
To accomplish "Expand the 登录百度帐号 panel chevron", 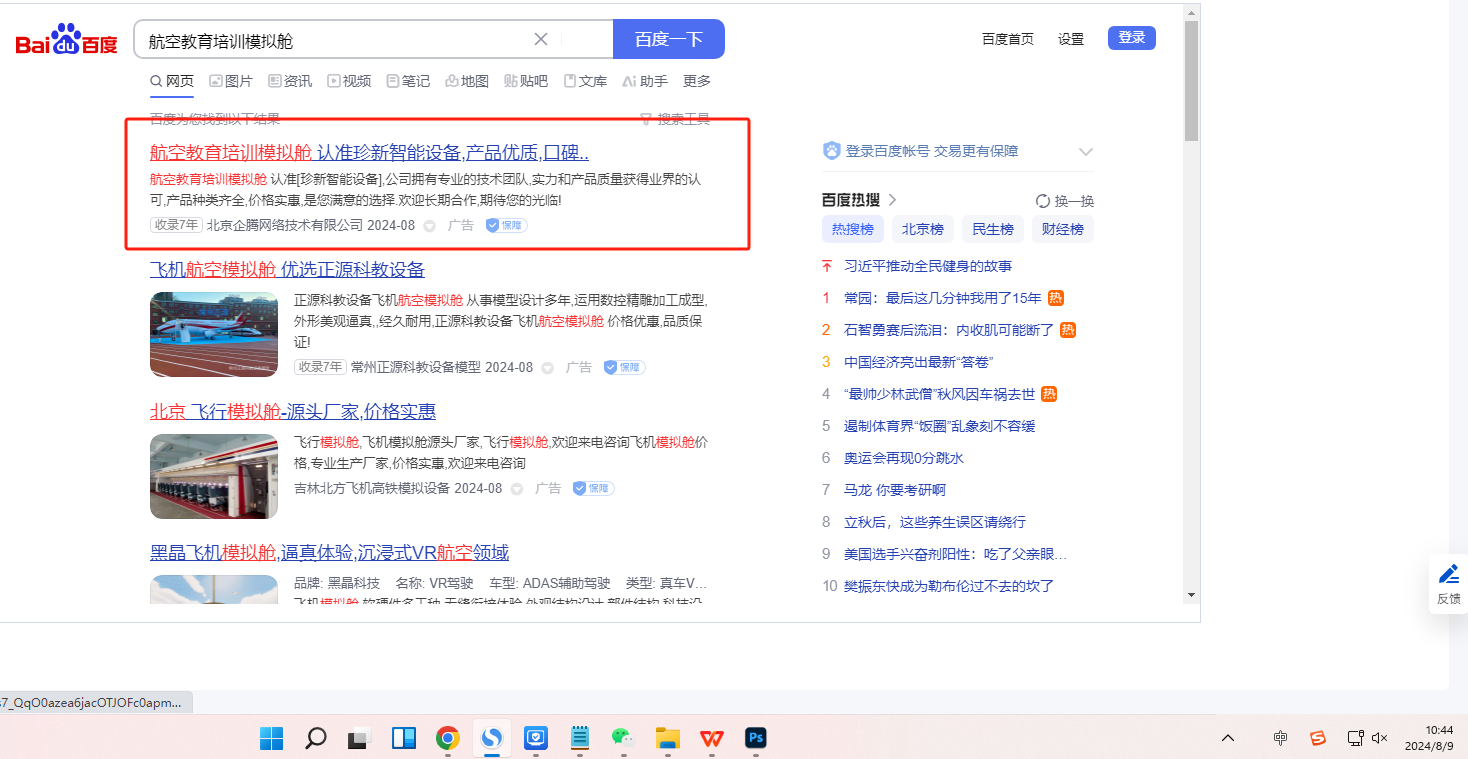I will 1085,152.
